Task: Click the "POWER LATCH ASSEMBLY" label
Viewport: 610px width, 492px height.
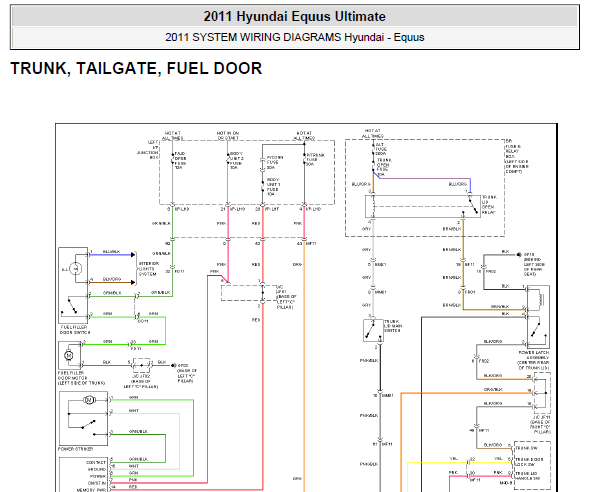Action: [x=534, y=355]
